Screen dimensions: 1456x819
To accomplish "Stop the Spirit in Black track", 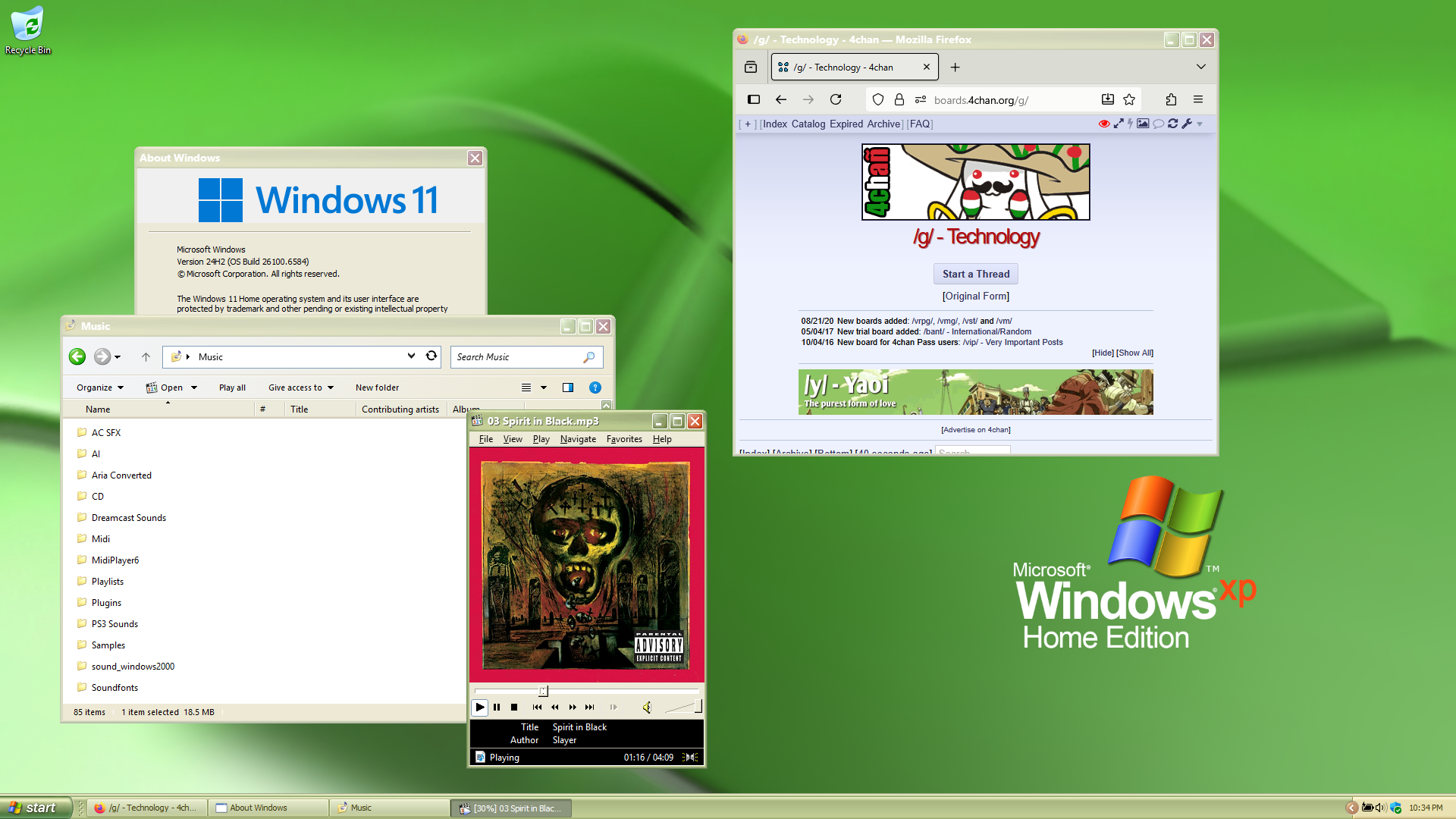I will tap(514, 707).
